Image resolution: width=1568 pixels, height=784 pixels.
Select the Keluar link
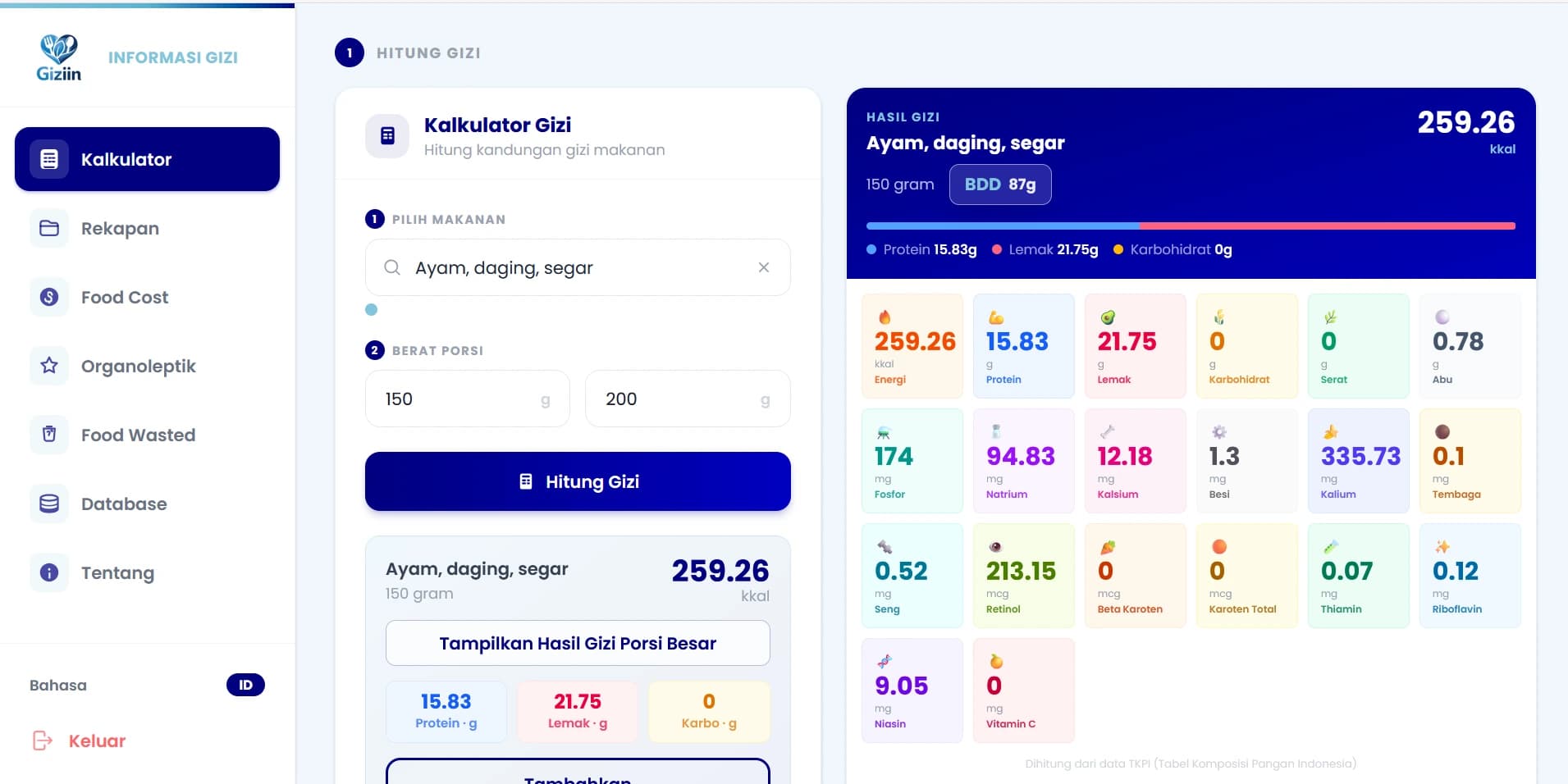pyautogui.click(x=96, y=741)
